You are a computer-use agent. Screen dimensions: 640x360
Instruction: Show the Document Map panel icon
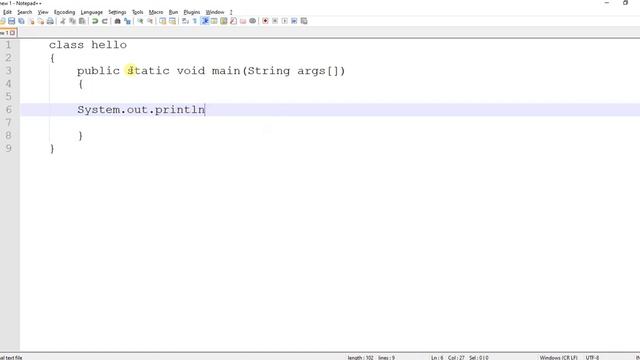pyautogui.click(x=224, y=21)
